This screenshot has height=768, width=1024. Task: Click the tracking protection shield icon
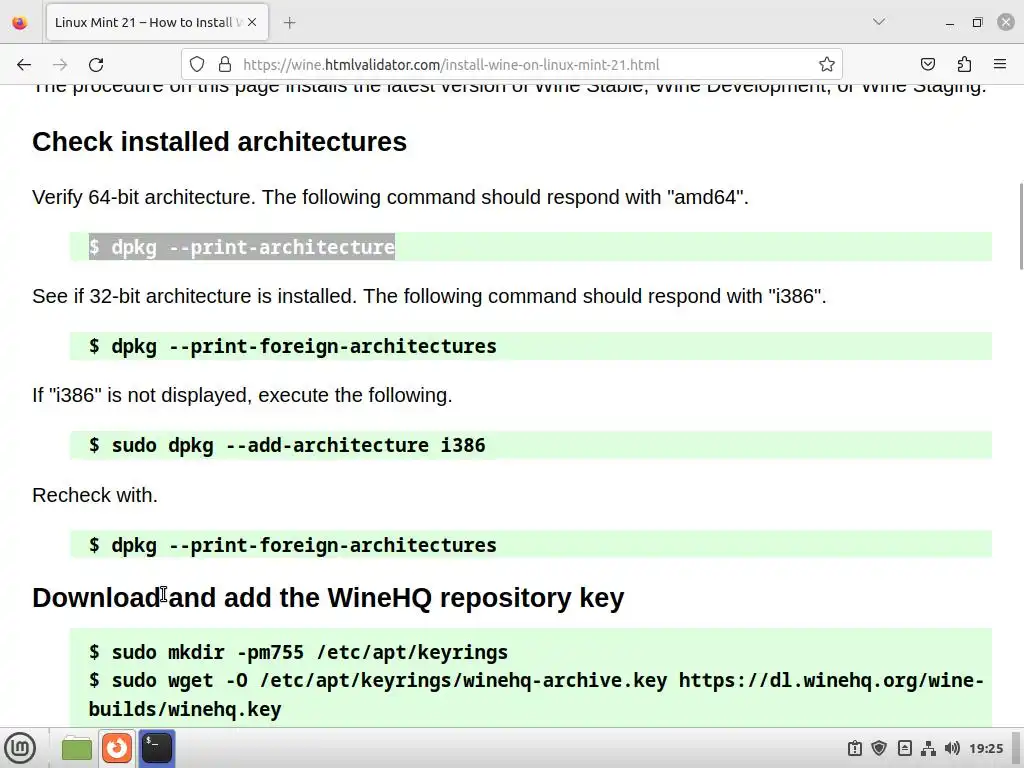pos(197,65)
